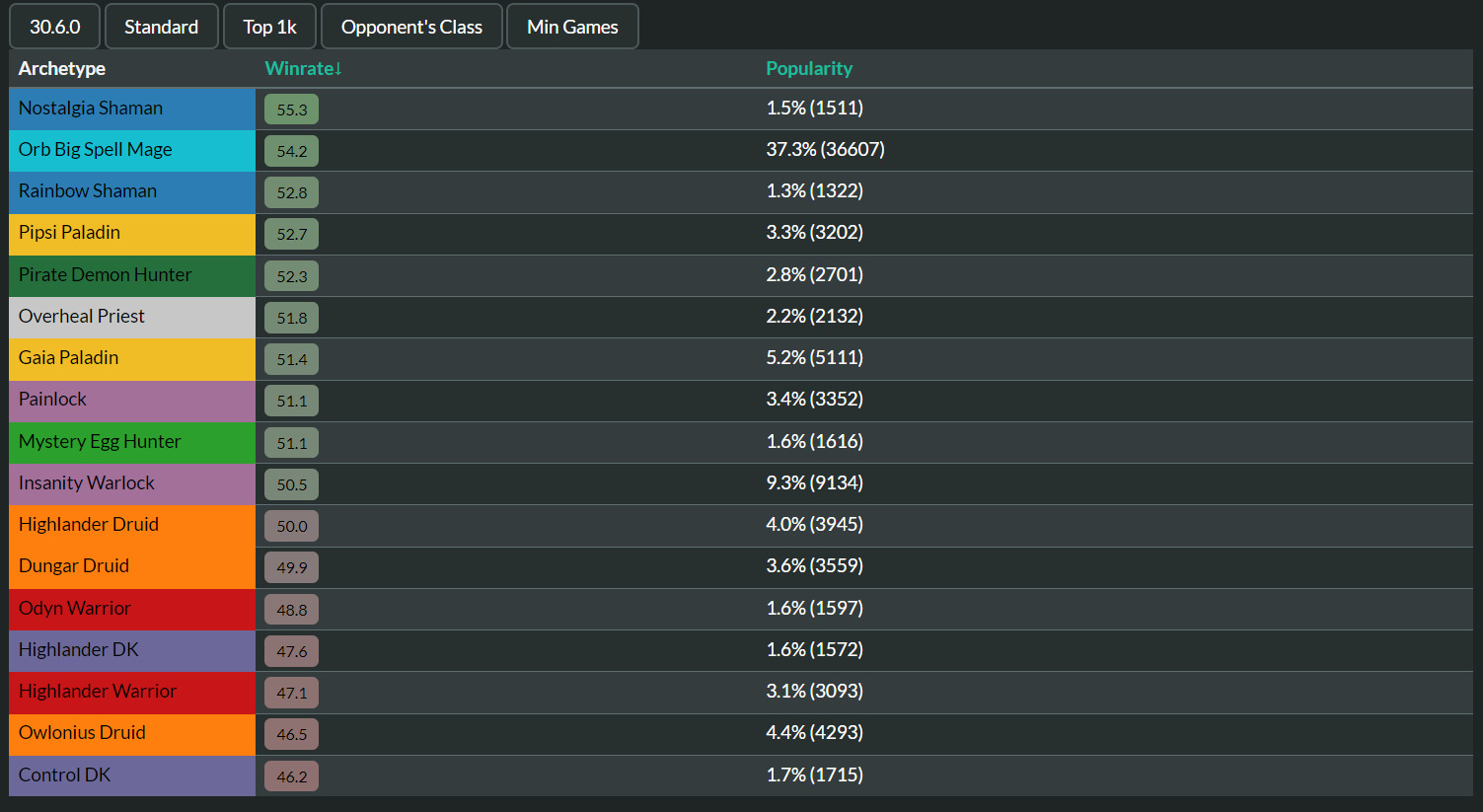Click the 47.6 winrate badge
Viewport: 1483px width, 812px height.
pyautogui.click(x=291, y=651)
